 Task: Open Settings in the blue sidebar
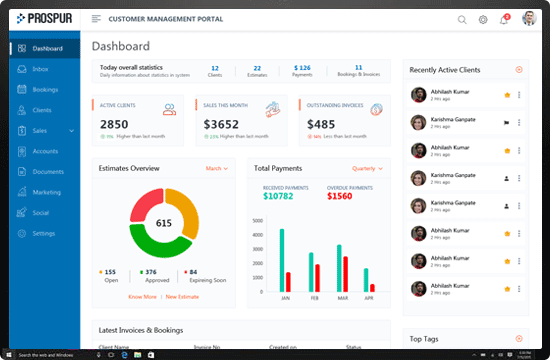point(45,233)
